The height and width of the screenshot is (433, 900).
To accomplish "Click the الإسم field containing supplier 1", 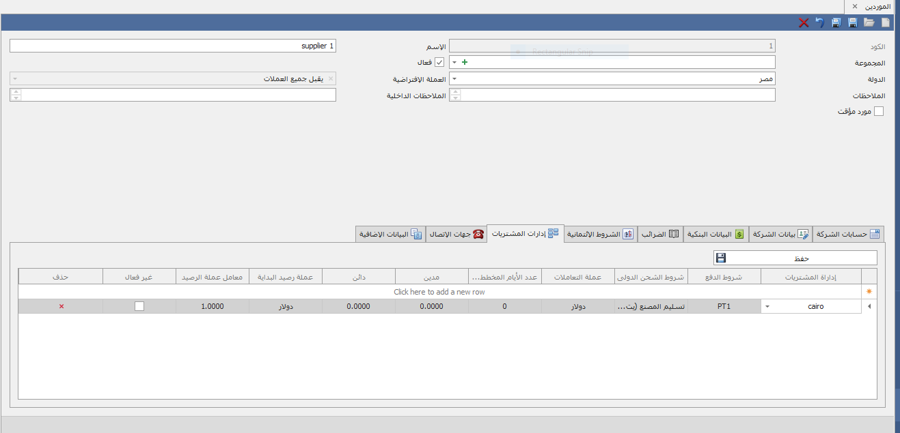I will click(x=172, y=46).
